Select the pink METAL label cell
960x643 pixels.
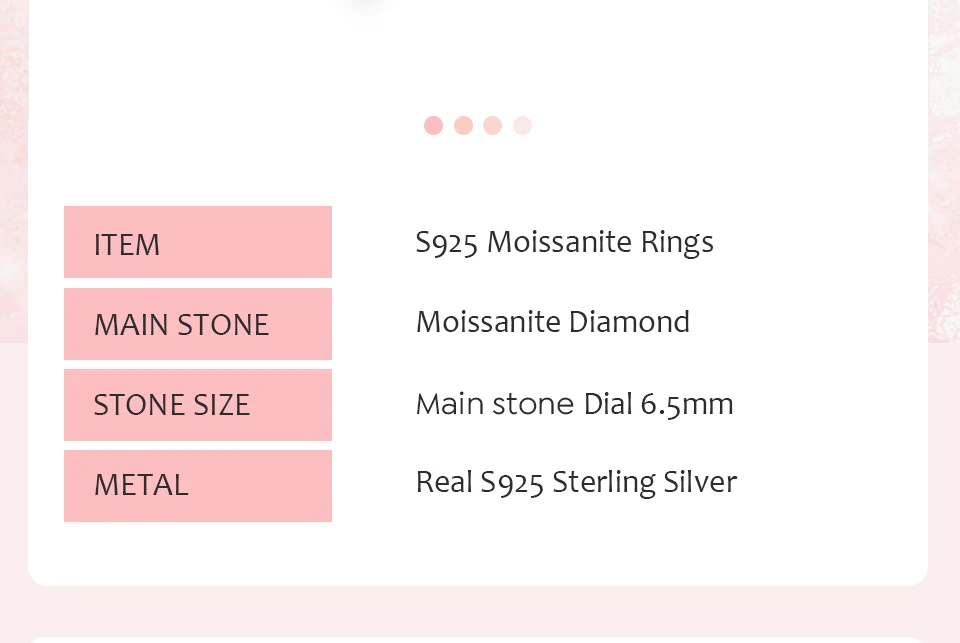click(x=197, y=486)
